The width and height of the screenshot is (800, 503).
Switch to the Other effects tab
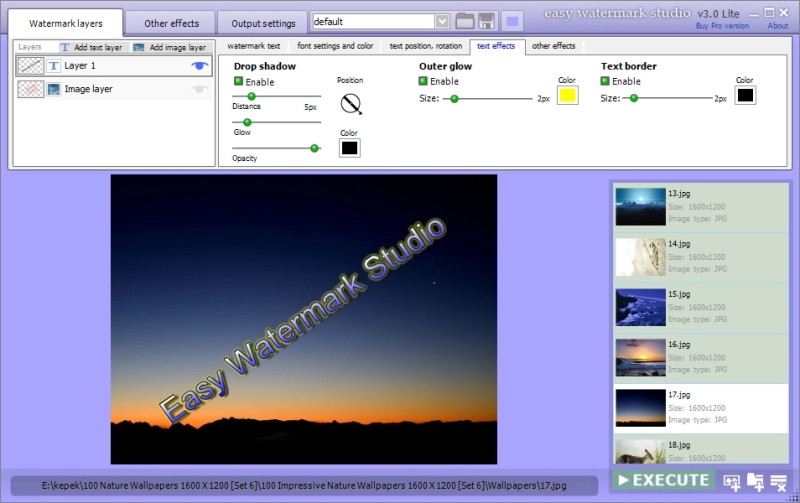click(171, 23)
